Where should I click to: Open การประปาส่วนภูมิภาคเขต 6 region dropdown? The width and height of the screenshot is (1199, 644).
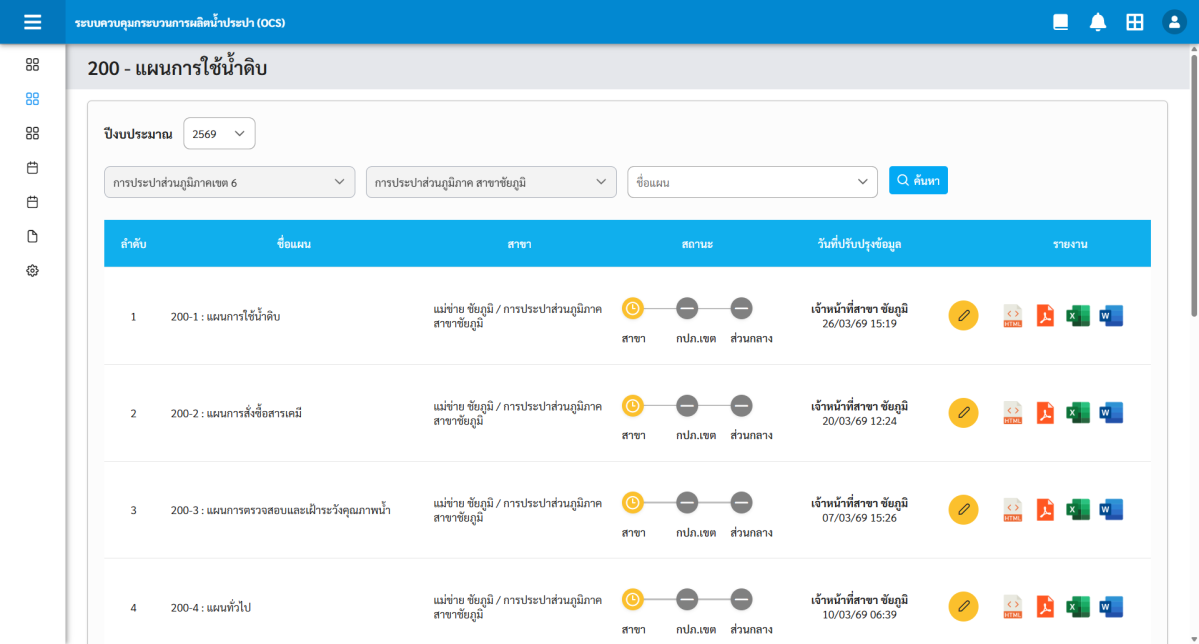[x=229, y=182]
